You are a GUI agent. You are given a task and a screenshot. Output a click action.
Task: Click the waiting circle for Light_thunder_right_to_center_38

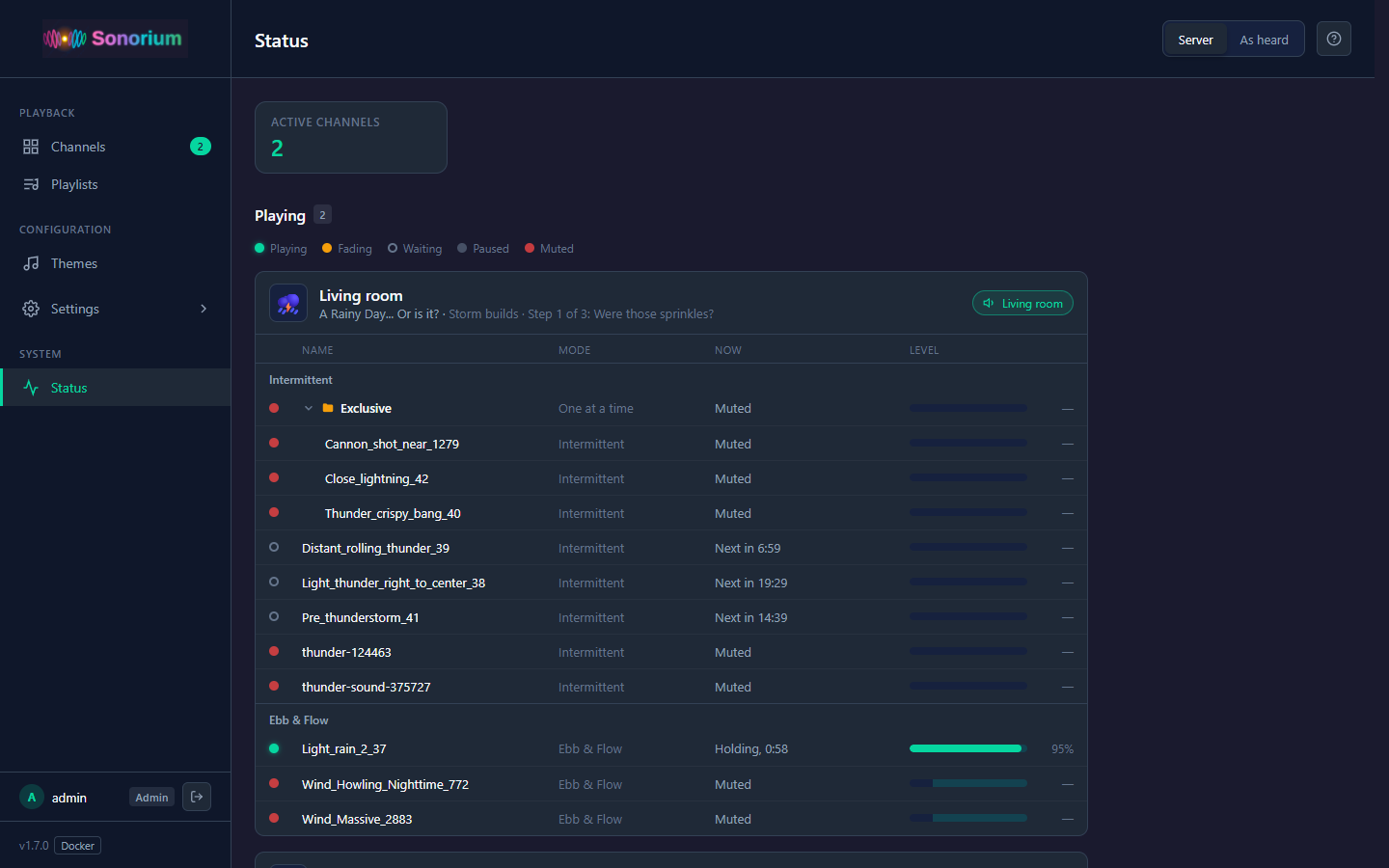point(274,582)
